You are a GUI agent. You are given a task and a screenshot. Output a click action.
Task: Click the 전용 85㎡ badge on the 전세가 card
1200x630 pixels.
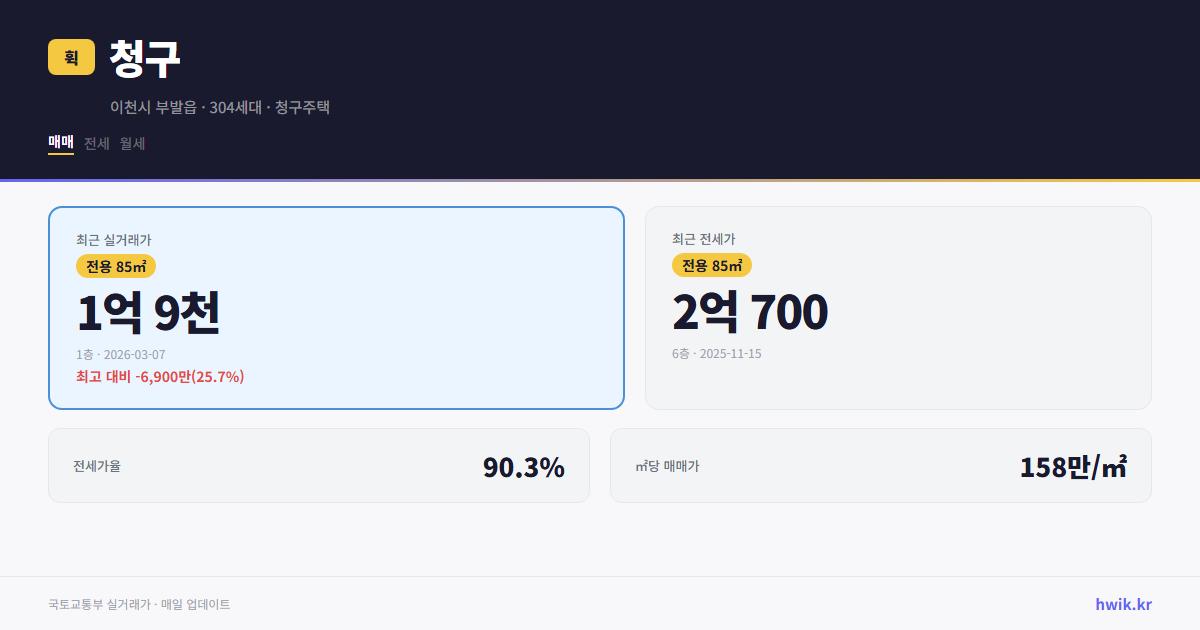[x=712, y=265]
